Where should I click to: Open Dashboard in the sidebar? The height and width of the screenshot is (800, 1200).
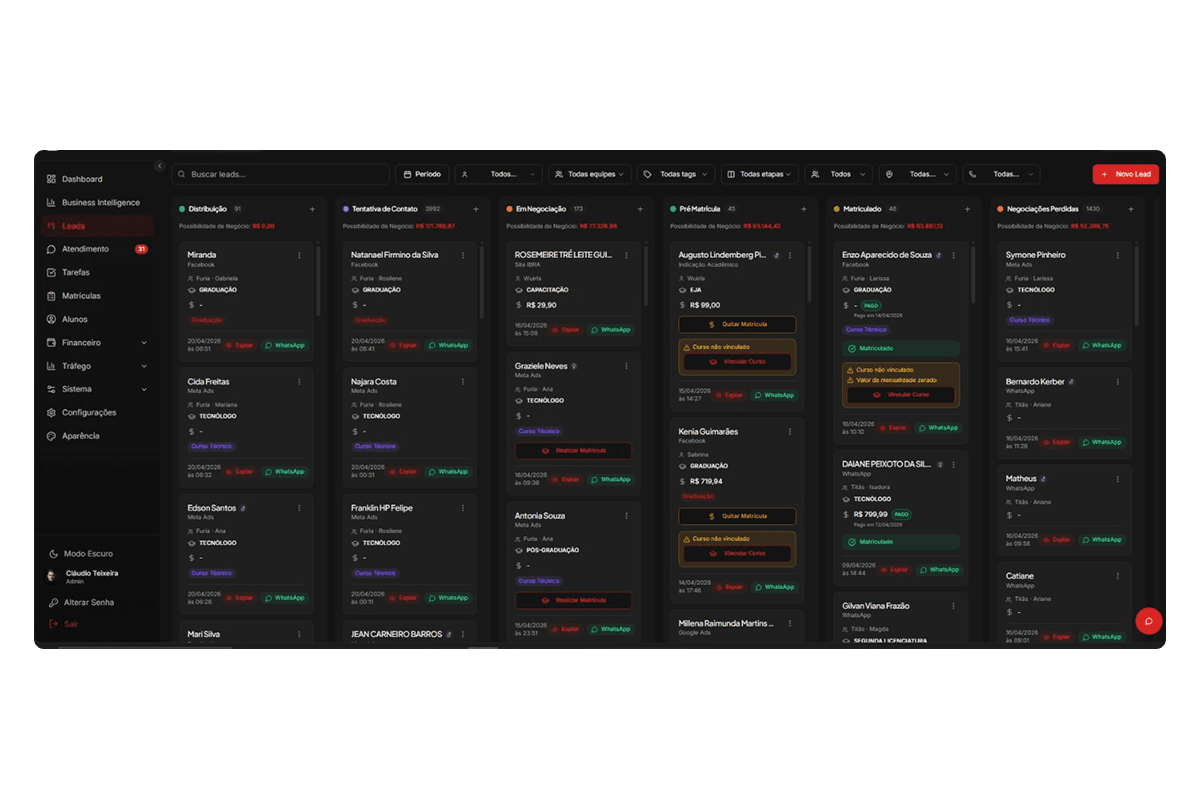click(x=97, y=179)
